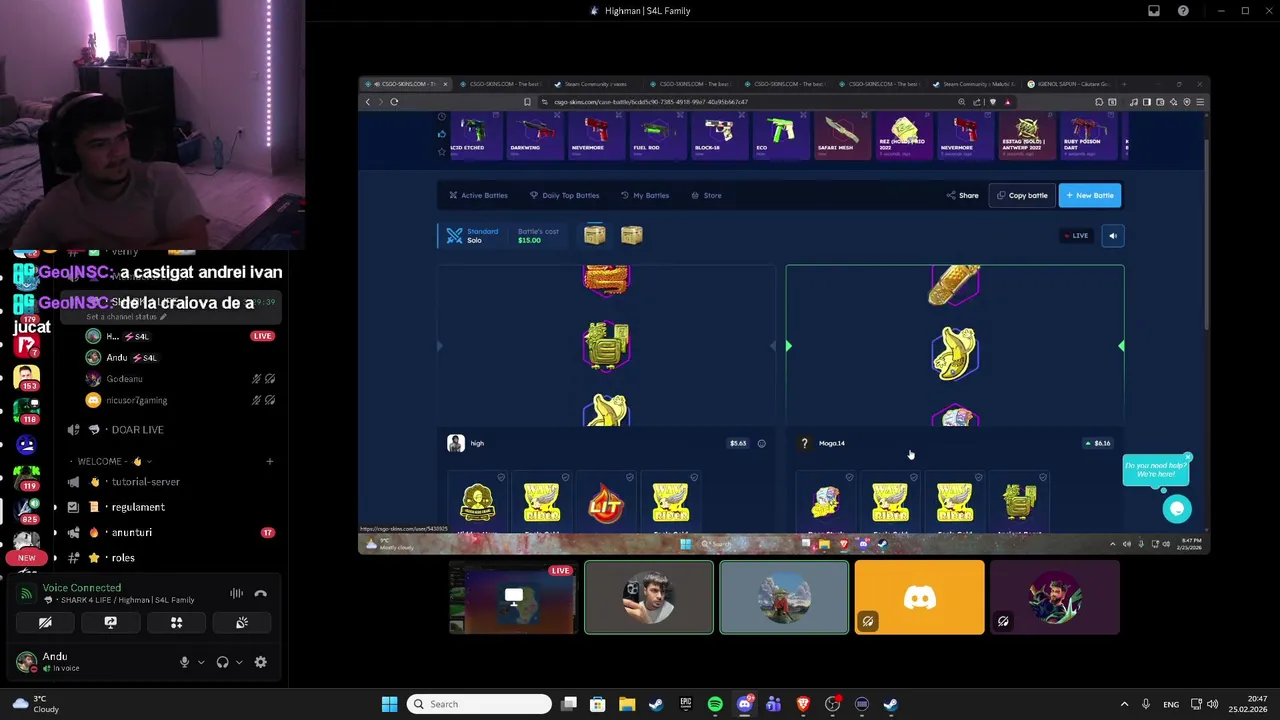
Task: Open Discord help in the title bar
Action: (1183, 11)
